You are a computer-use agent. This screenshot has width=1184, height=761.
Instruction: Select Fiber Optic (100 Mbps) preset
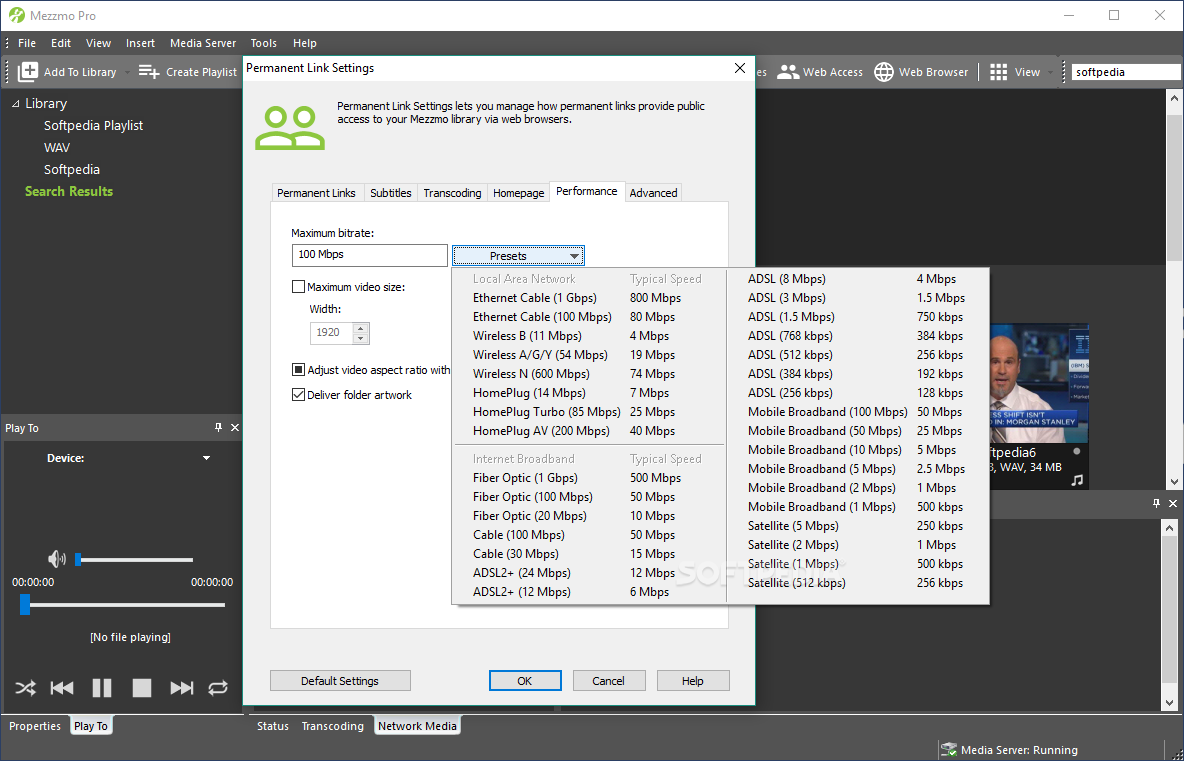click(587, 497)
